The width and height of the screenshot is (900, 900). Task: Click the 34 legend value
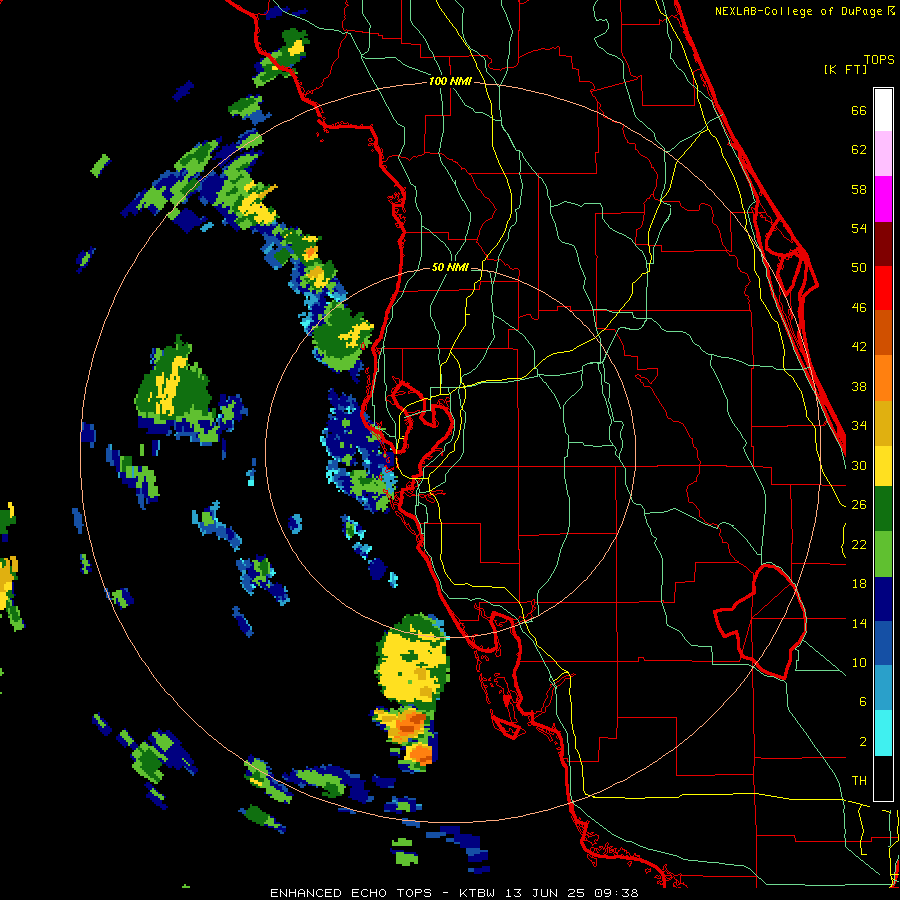point(859,426)
